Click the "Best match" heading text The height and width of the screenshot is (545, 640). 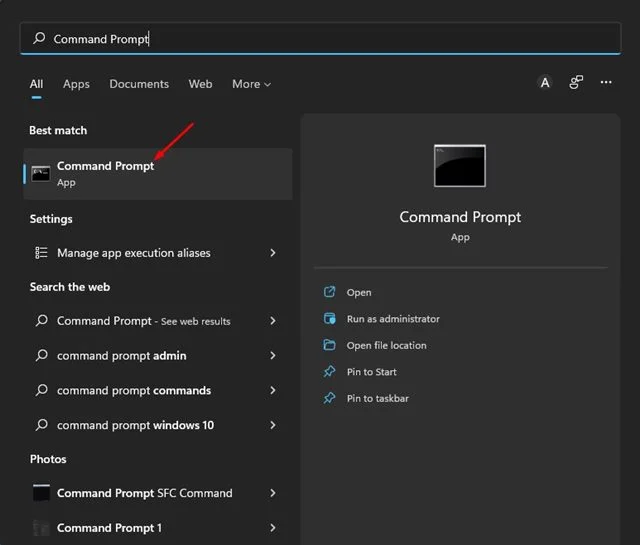point(58,131)
